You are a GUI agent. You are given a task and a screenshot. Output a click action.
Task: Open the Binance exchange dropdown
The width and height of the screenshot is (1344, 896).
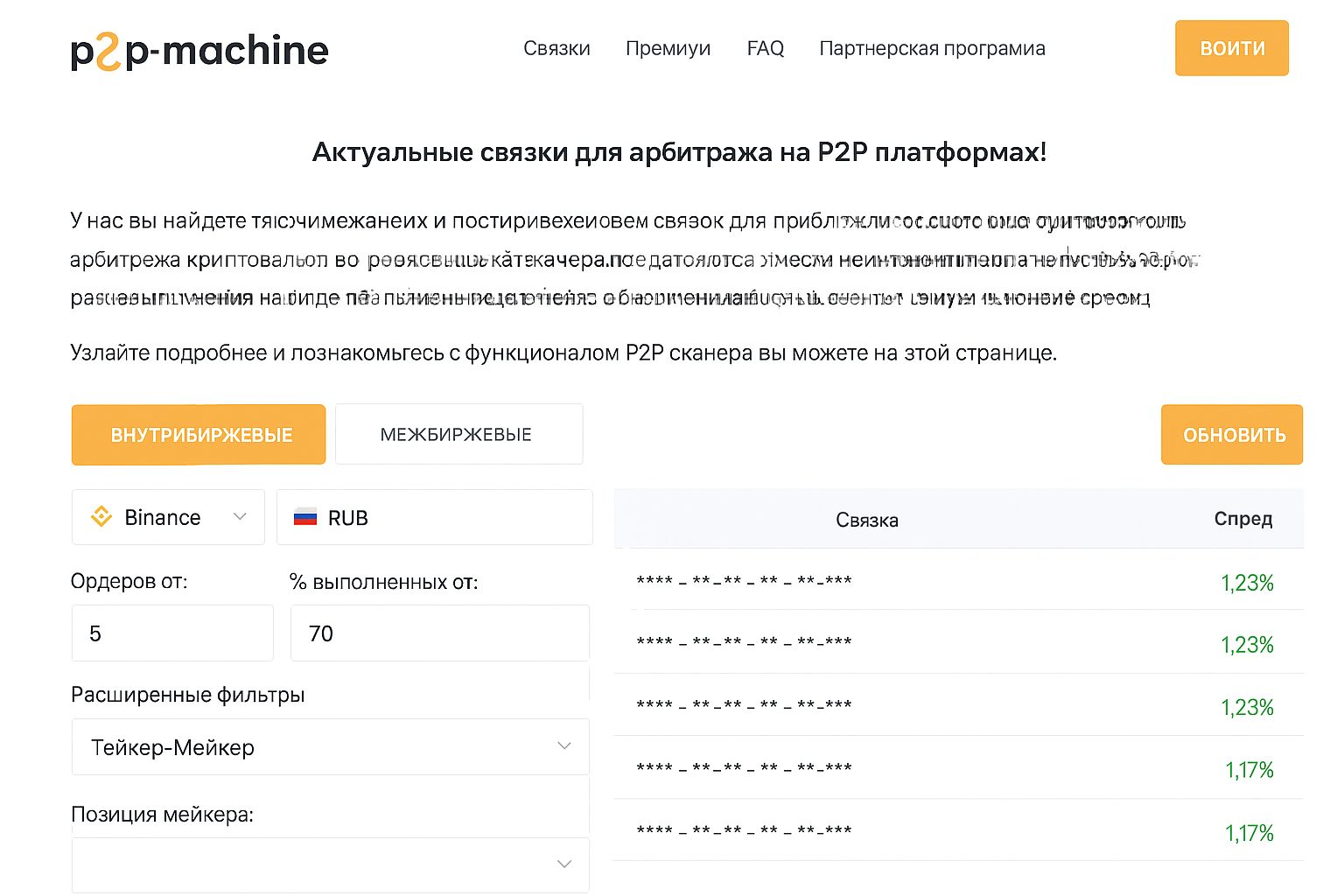(x=168, y=517)
